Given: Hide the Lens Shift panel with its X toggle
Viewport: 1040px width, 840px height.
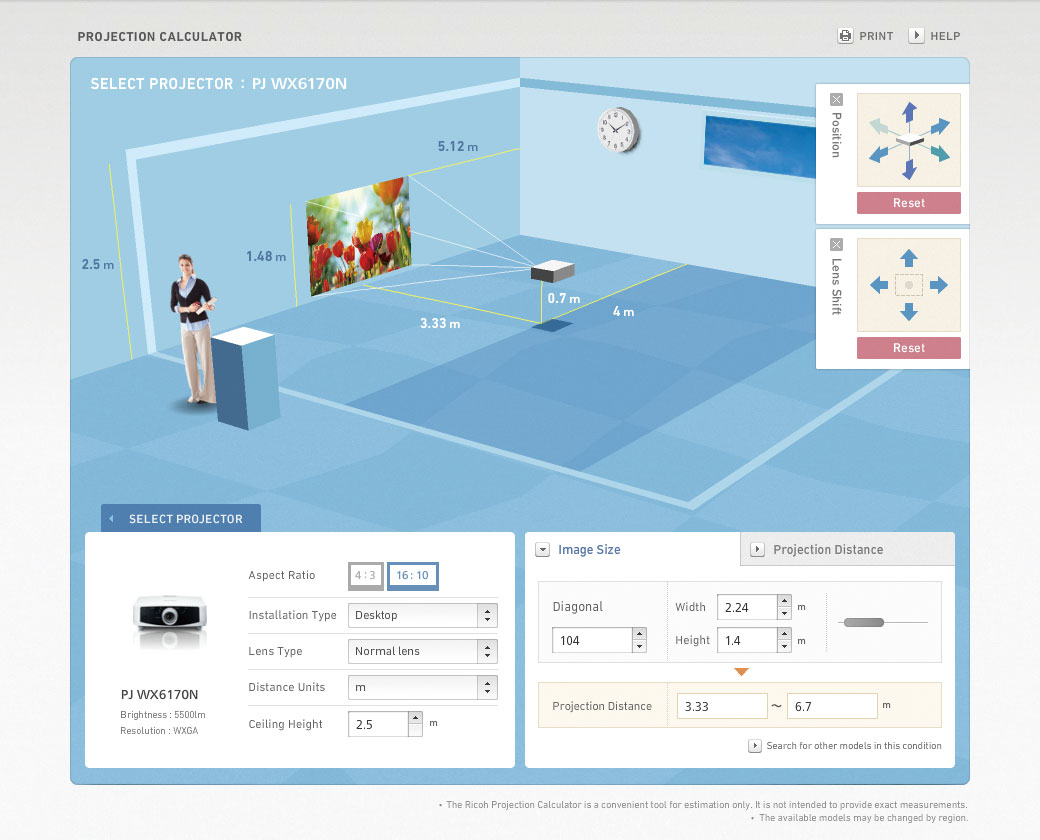Looking at the screenshot, I should pyautogui.click(x=835, y=245).
